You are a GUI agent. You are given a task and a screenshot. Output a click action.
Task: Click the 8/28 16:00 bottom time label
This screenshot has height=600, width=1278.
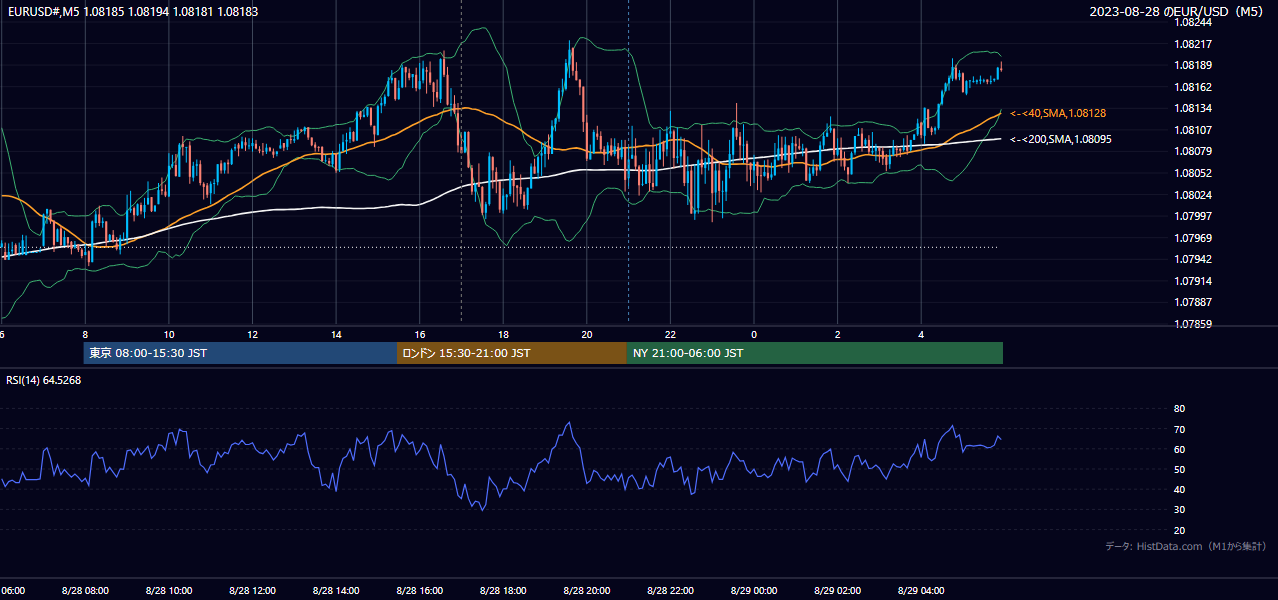[419, 591]
